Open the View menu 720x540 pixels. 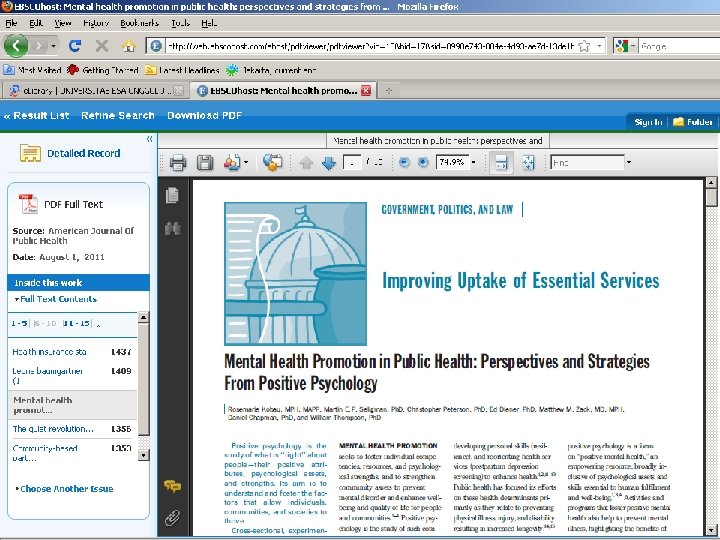click(62, 23)
